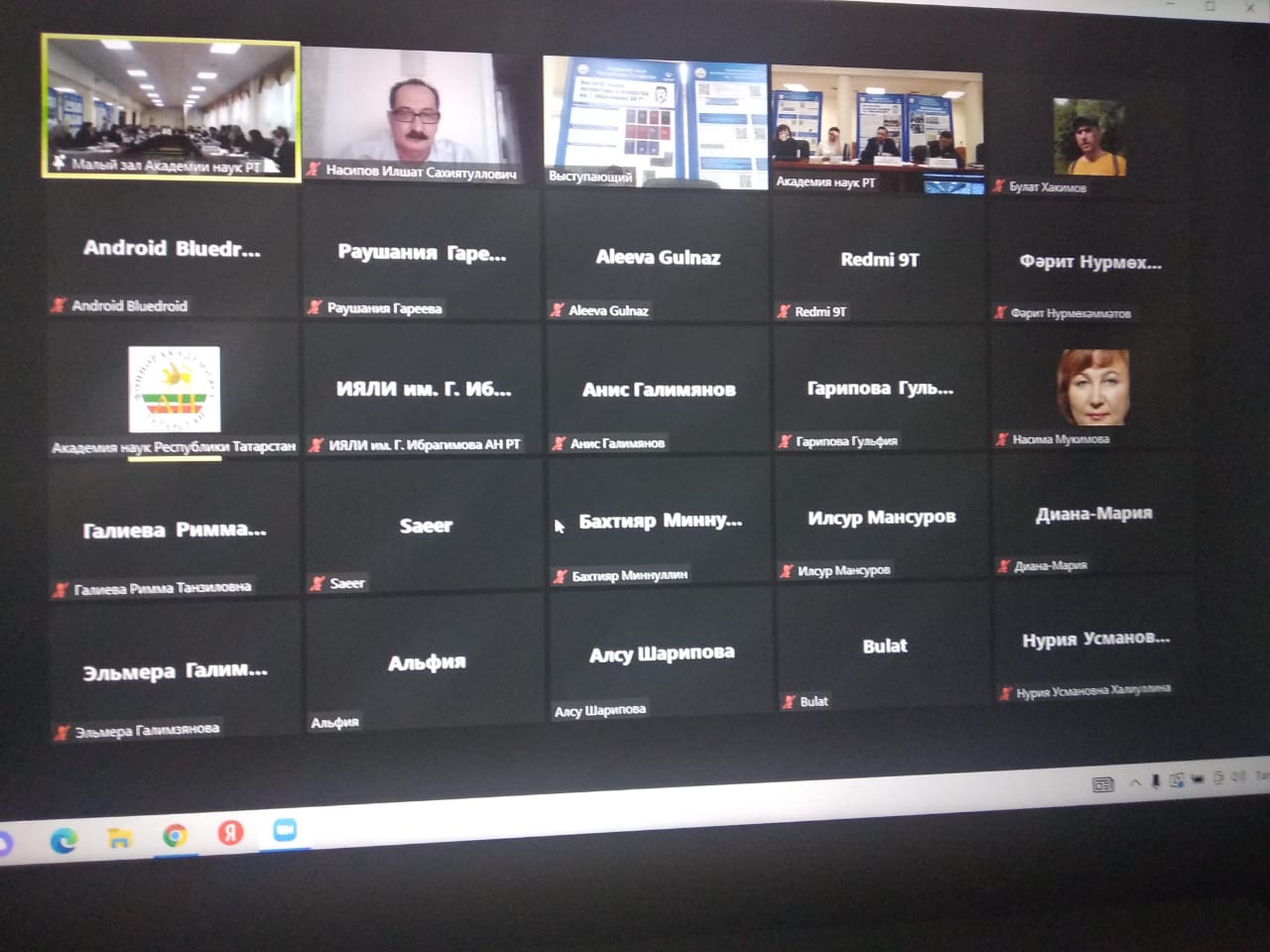Open Microsoft Edge from the taskbar
This screenshot has height=952, width=1270.
click(x=63, y=841)
